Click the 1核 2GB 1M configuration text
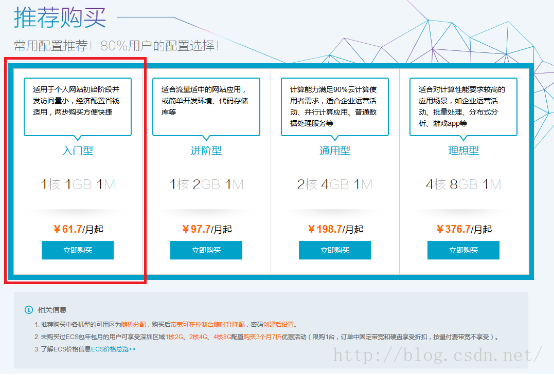 (x=206, y=184)
